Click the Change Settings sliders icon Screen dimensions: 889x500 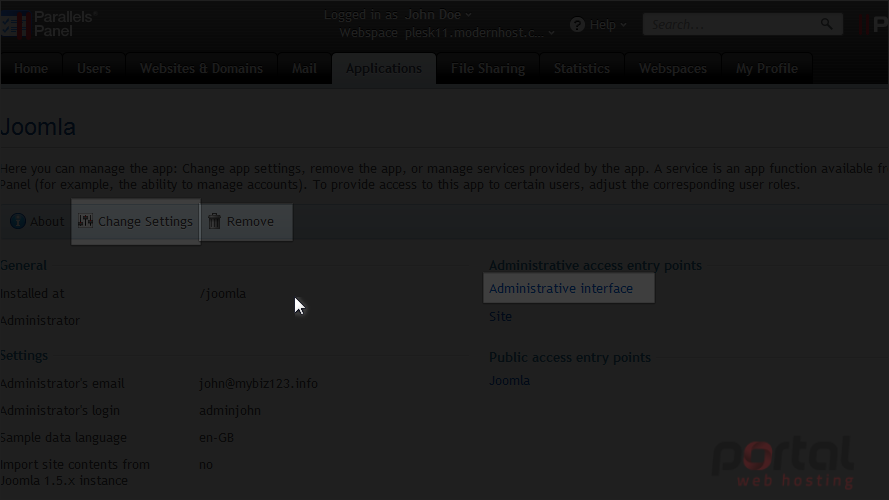(86, 221)
